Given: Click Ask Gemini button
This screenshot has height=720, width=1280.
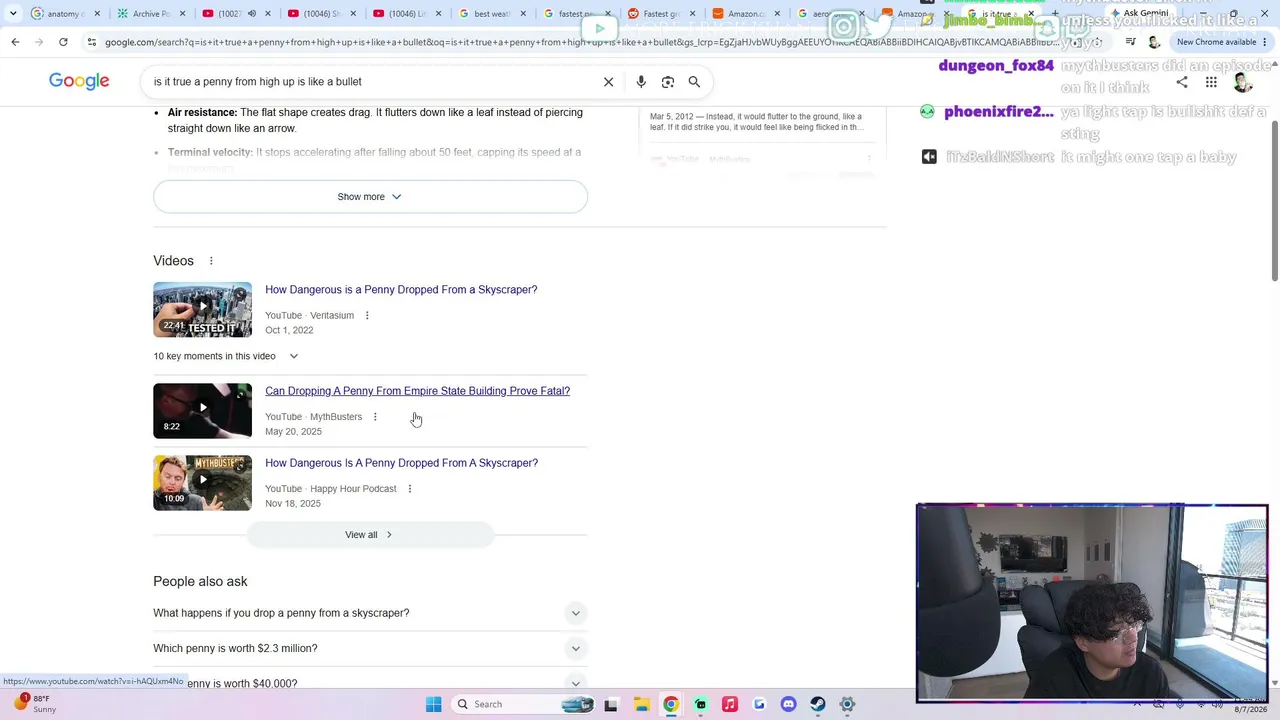Looking at the screenshot, I should [x=1140, y=14].
